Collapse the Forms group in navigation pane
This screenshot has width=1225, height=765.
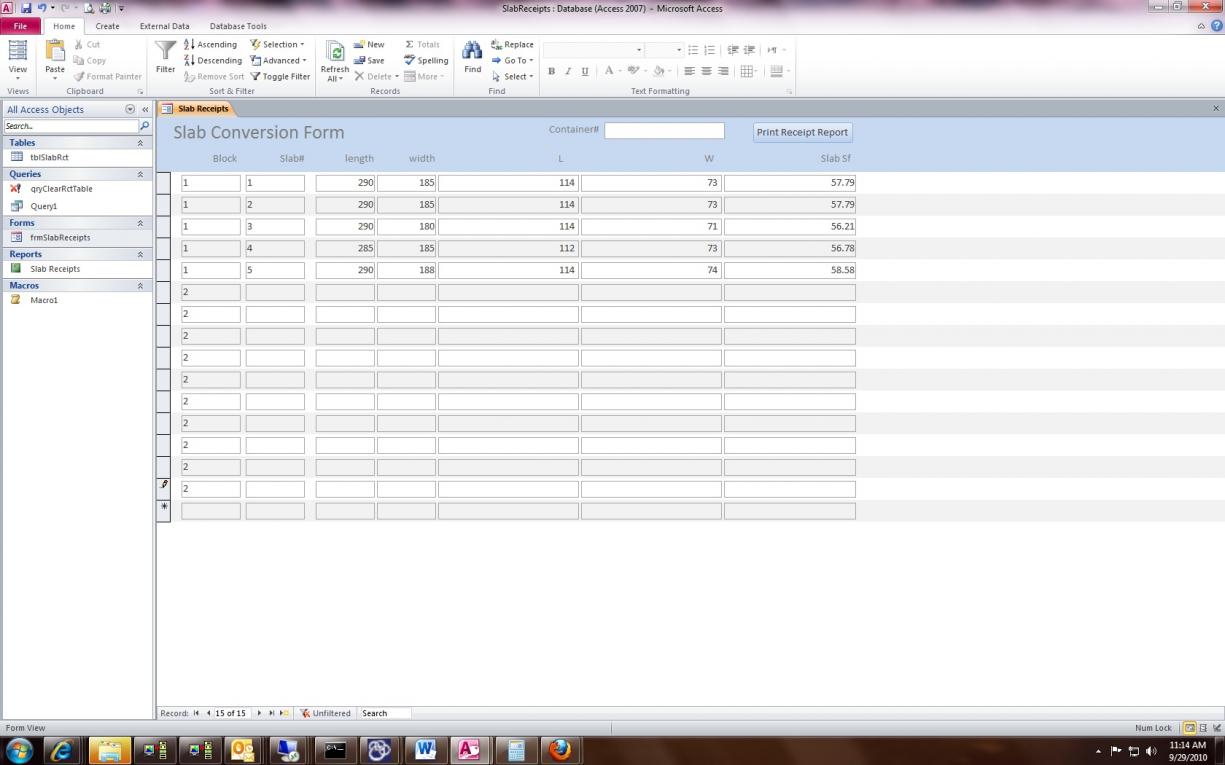(x=140, y=223)
